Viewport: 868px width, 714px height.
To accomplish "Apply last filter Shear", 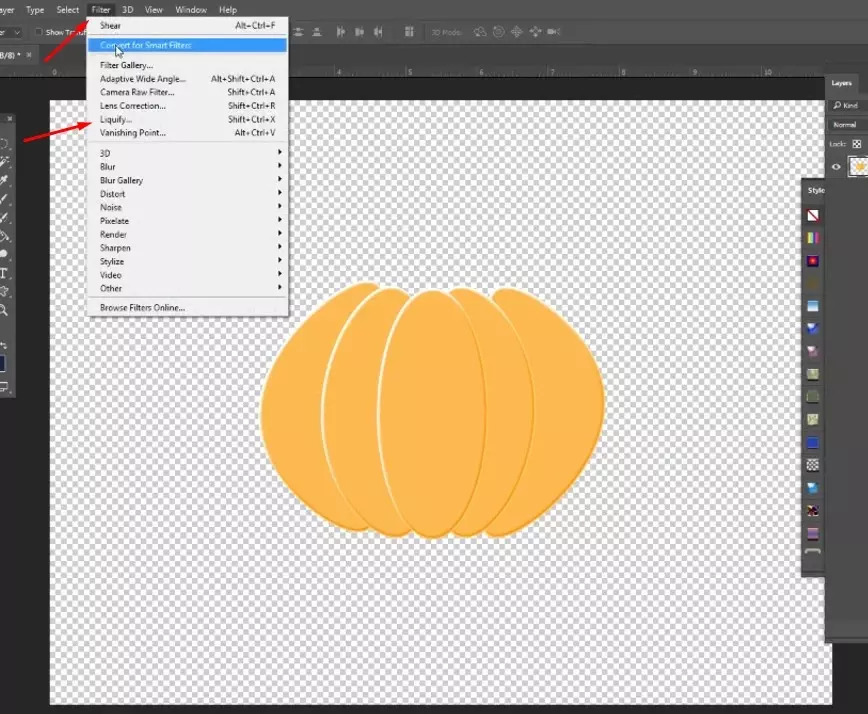I will coord(187,25).
